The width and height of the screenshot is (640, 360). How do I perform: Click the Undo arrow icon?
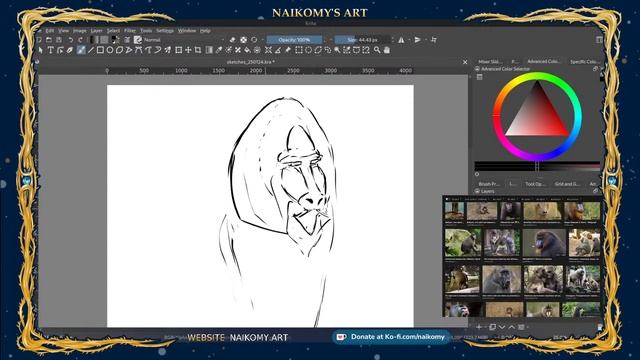point(70,40)
